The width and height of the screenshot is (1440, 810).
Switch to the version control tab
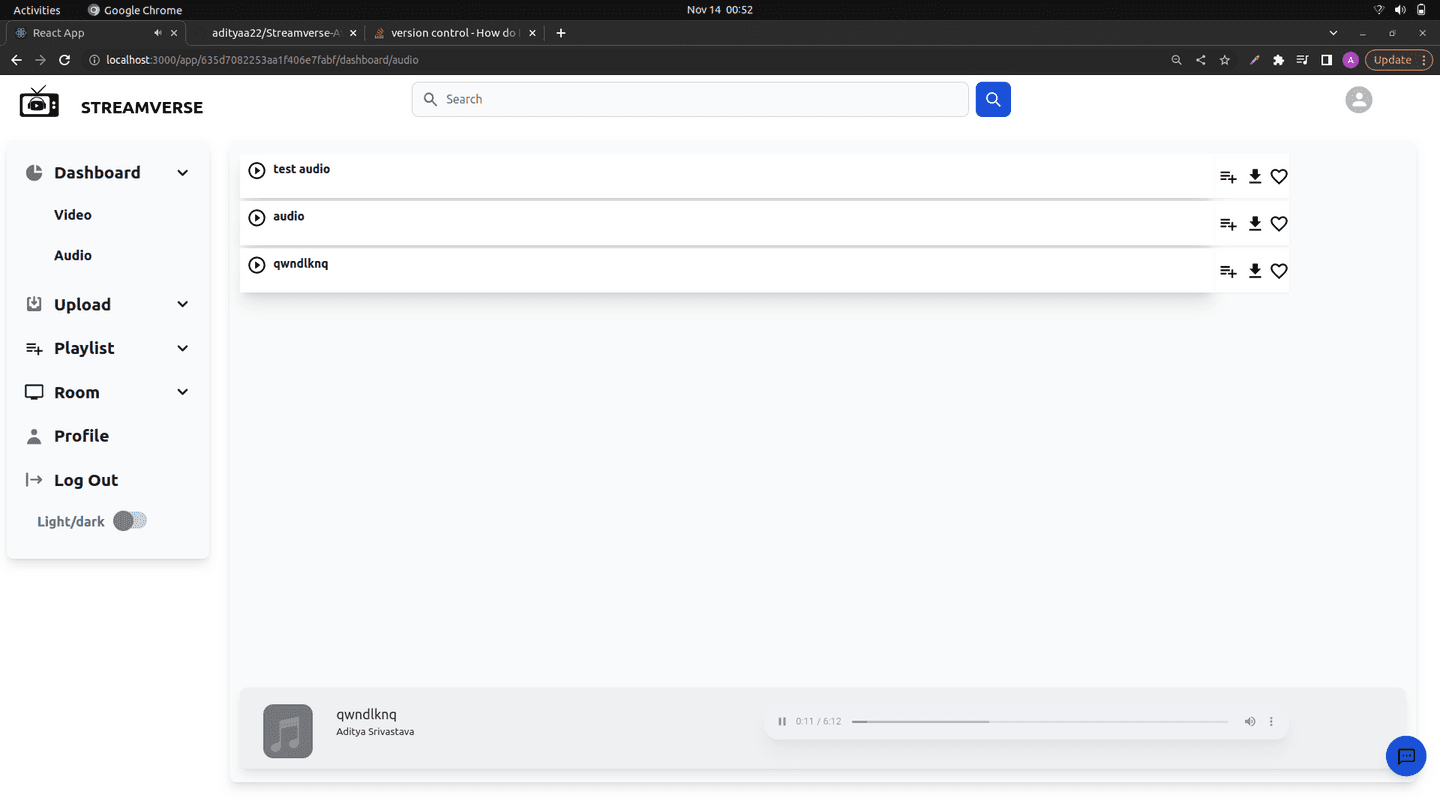pyautogui.click(x=453, y=33)
